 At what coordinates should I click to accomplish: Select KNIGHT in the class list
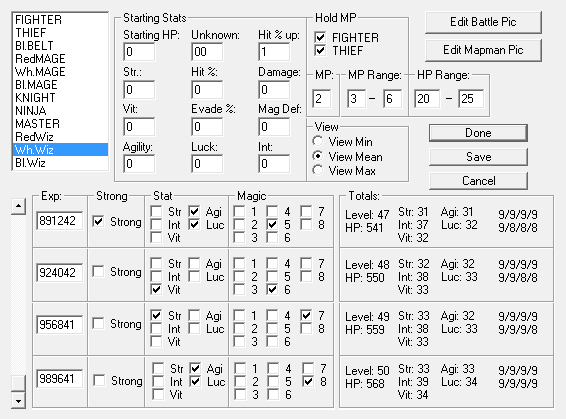click(35, 98)
